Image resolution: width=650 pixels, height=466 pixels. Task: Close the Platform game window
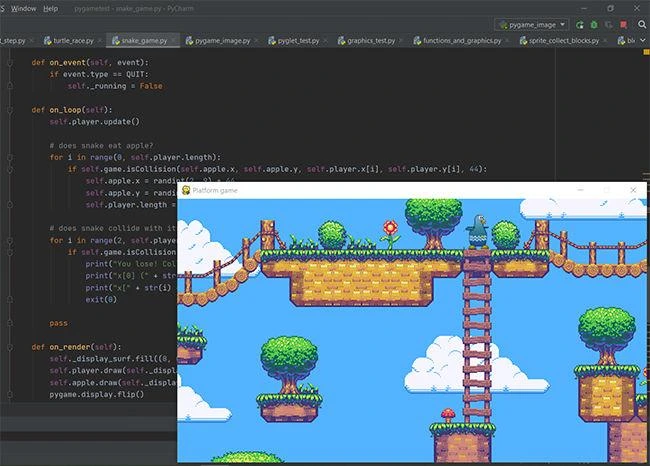633,190
